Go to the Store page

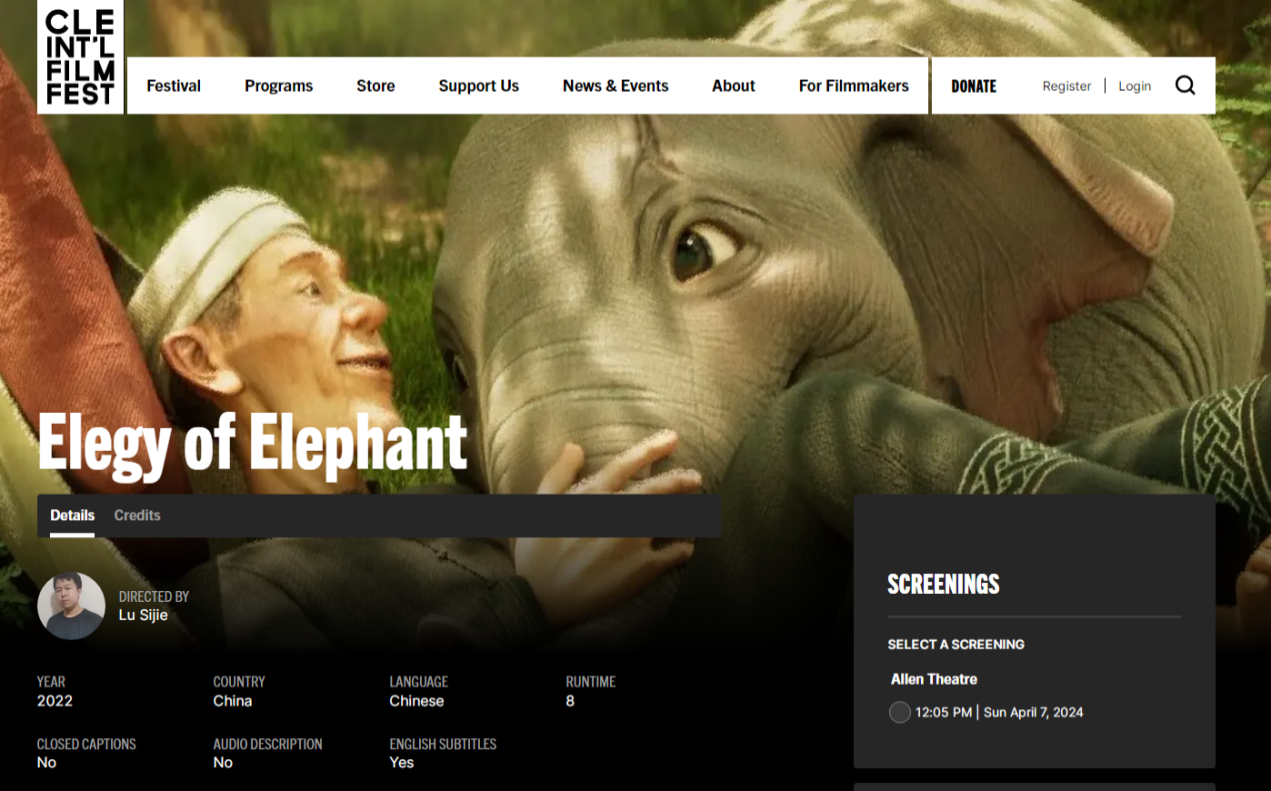click(375, 86)
